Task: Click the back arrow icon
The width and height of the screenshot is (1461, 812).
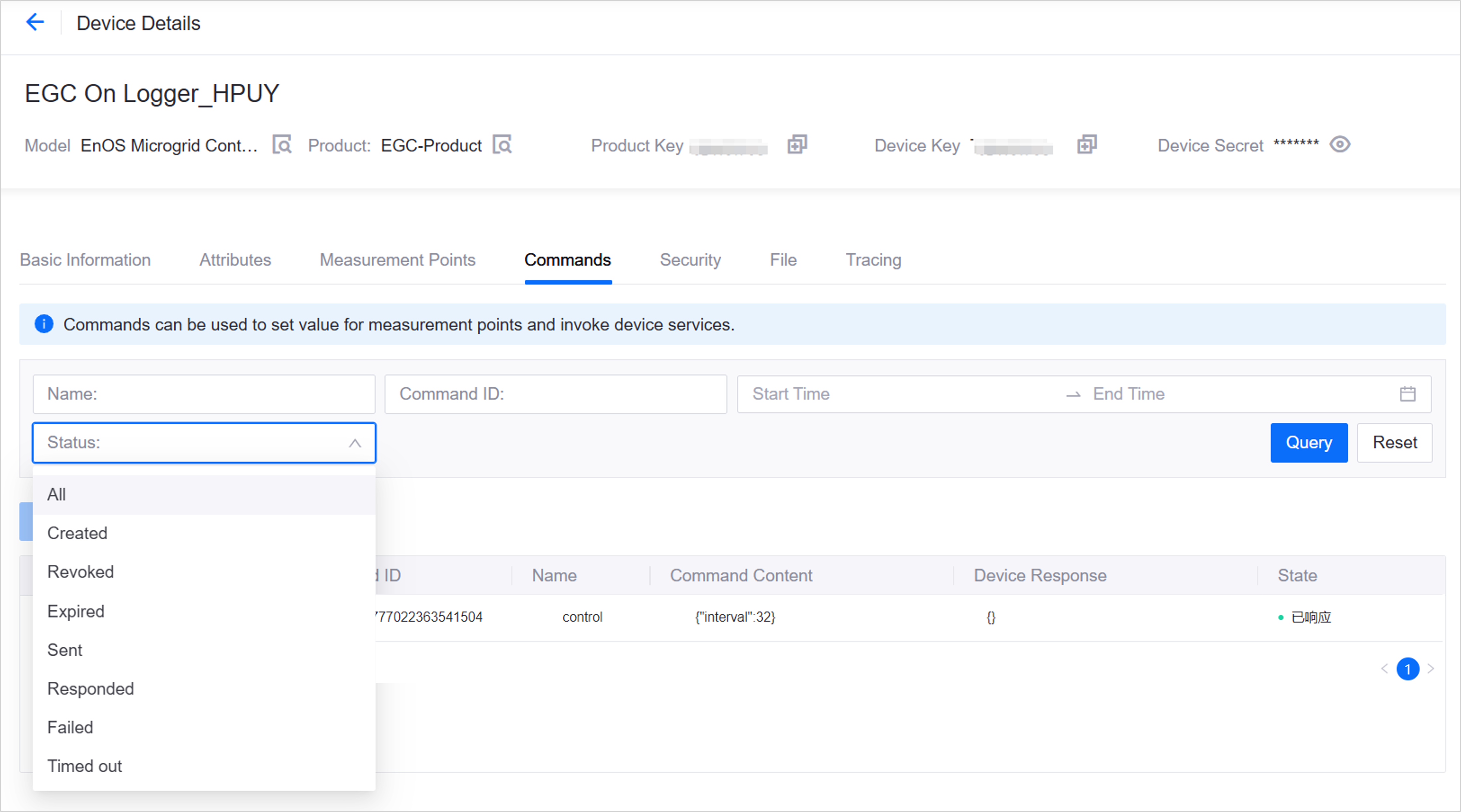Action: tap(35, 23)
